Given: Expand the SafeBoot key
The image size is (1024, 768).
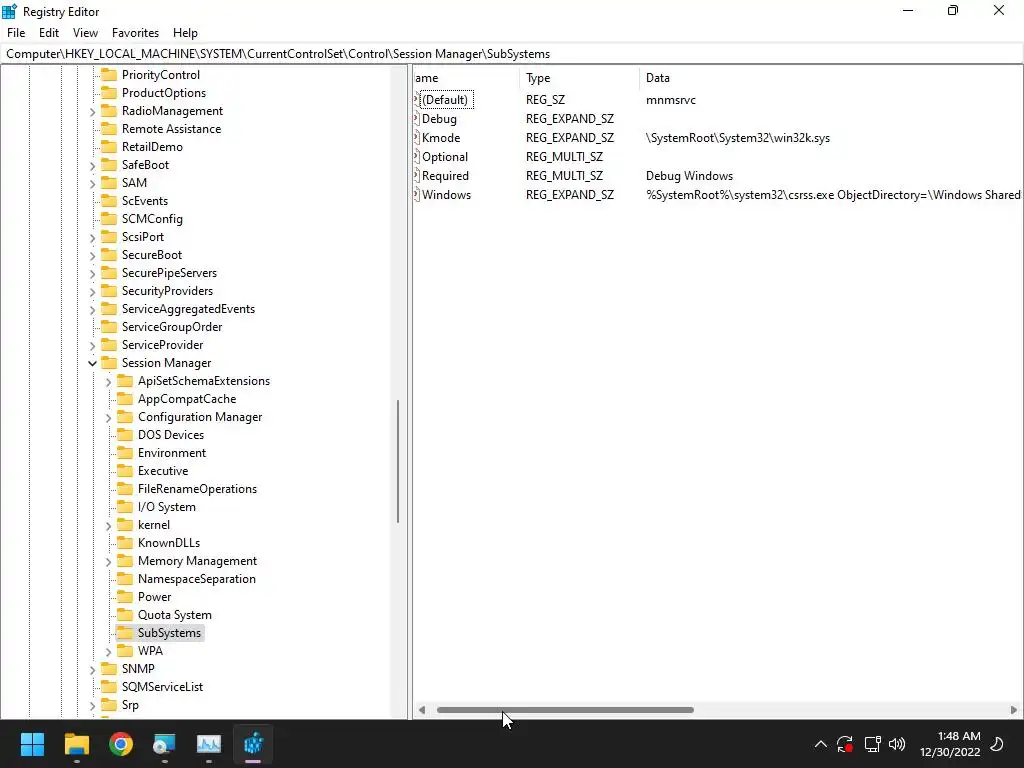Looking at the screenshot, I should tap(92, 165).
